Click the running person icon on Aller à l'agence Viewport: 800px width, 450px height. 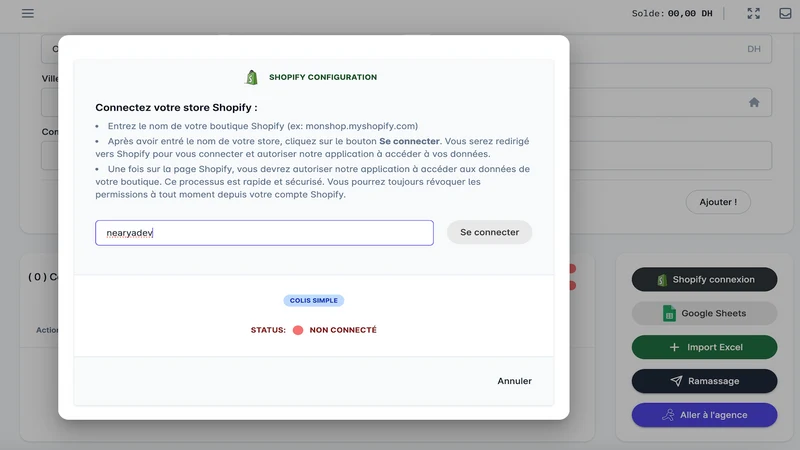pos(668,415)
